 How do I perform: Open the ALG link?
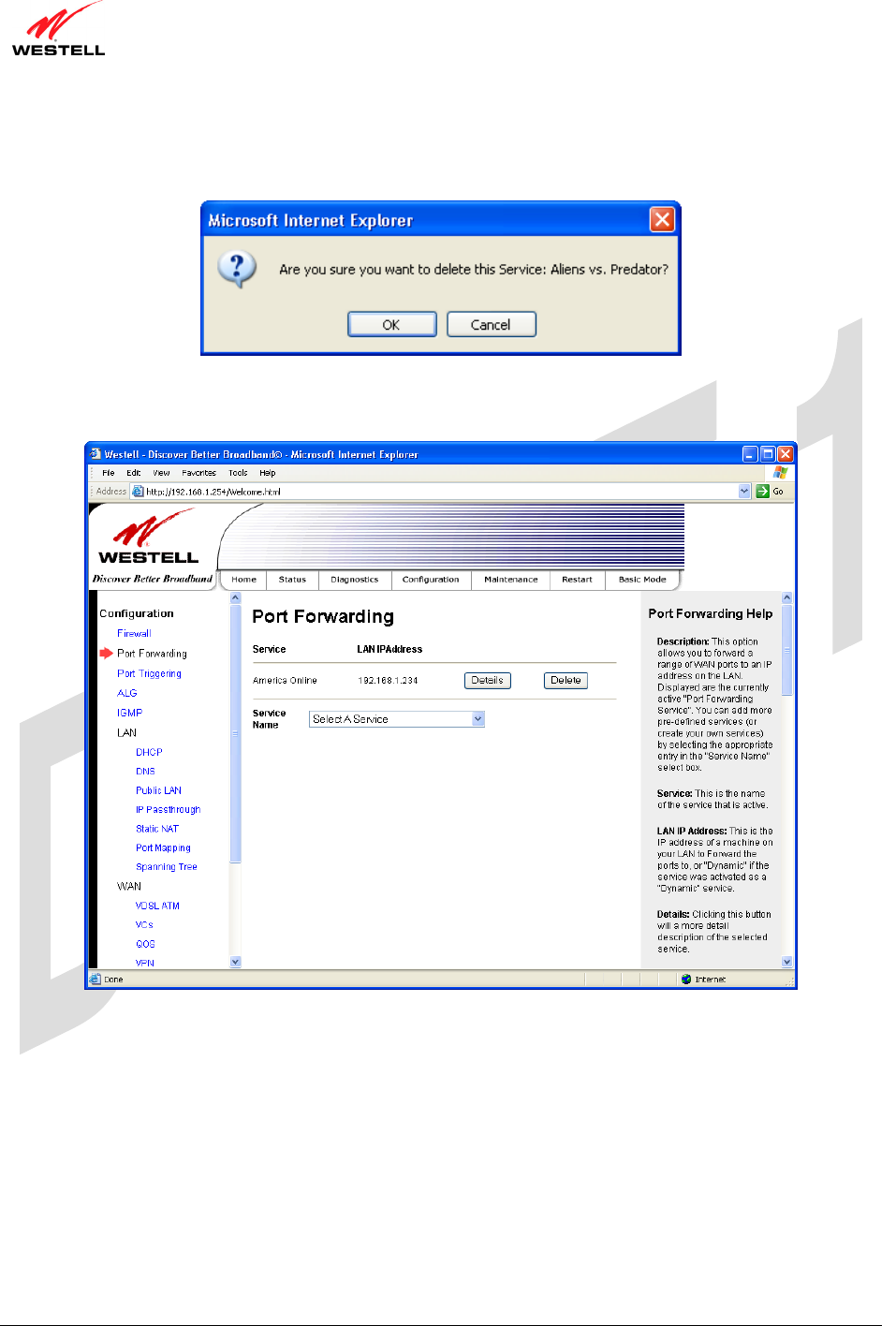[127, 693]
